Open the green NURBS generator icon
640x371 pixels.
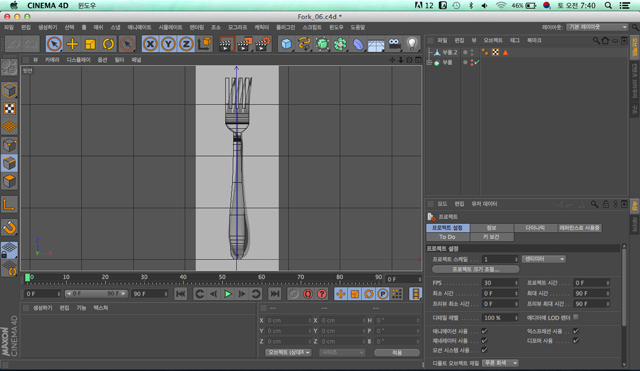[x=322, y=44]
